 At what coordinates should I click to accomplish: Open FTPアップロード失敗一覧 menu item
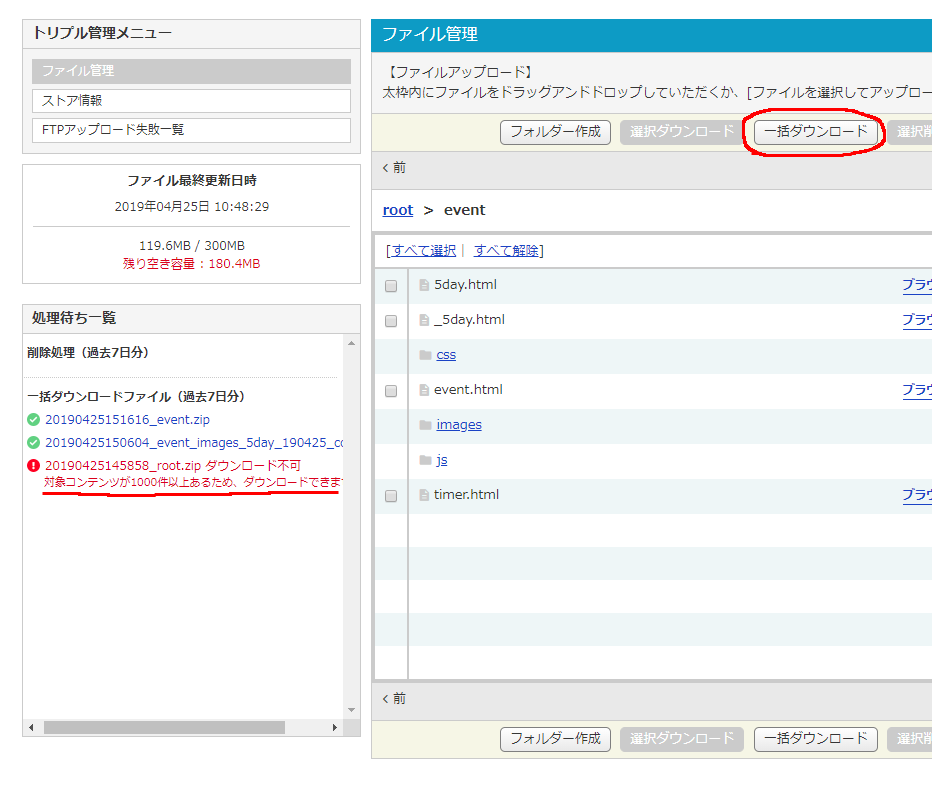click(191, 130)
